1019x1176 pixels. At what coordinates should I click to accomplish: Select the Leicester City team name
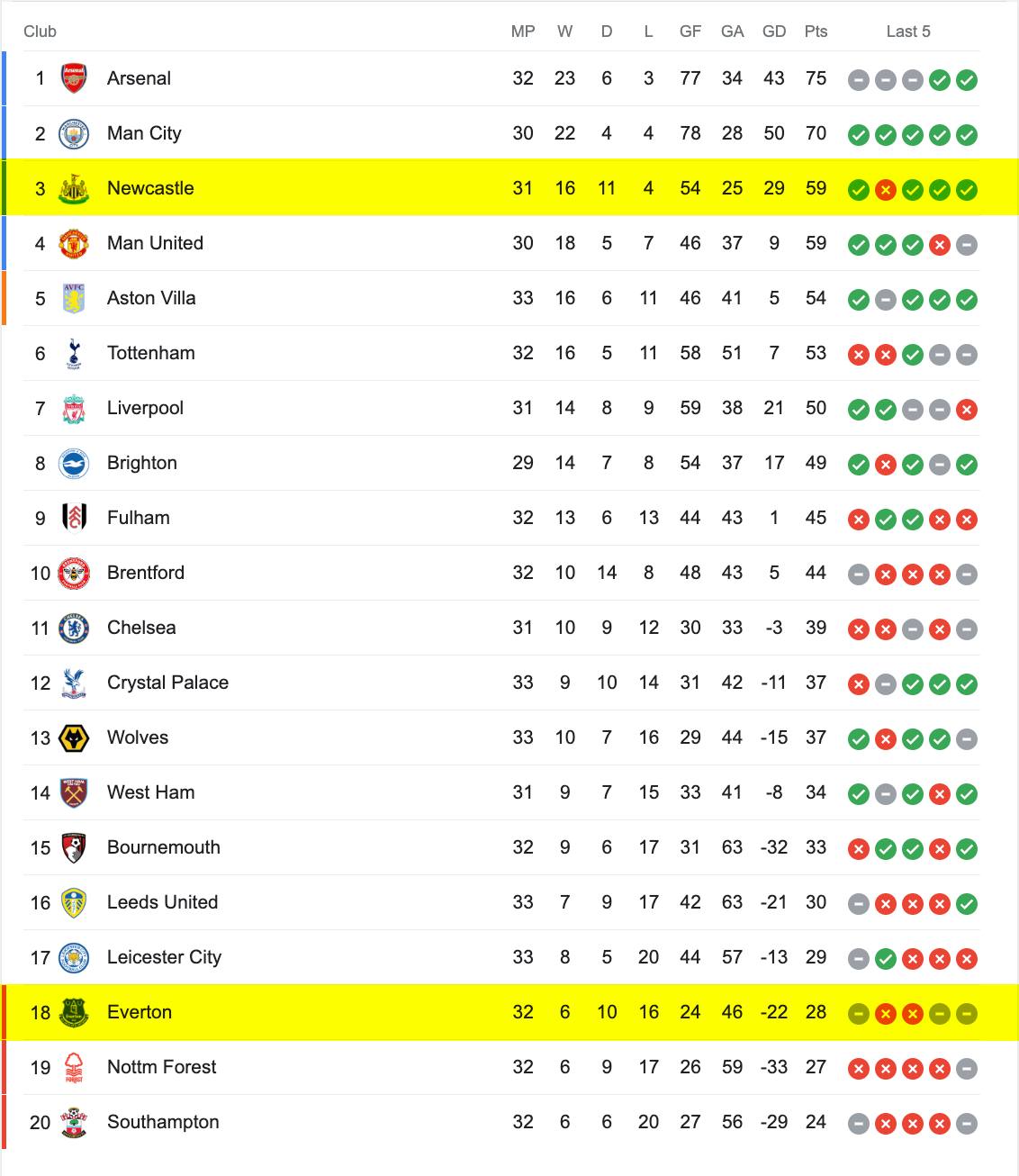[164, 957]
